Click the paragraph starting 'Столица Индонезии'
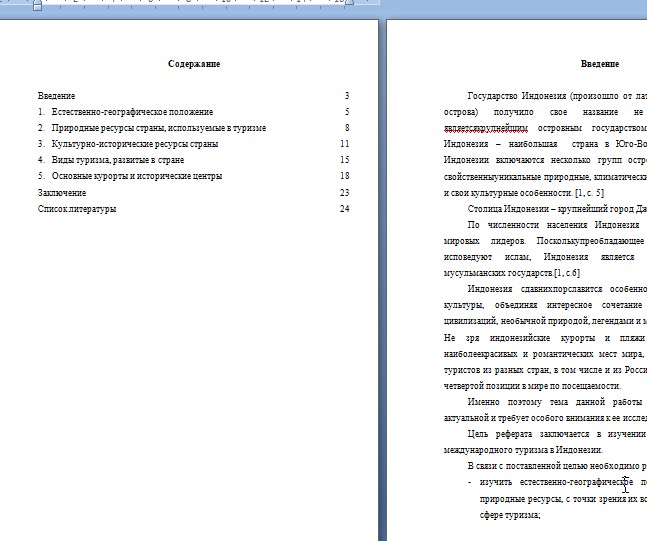Viewport: 647px width, 541px height. (556, 209)
